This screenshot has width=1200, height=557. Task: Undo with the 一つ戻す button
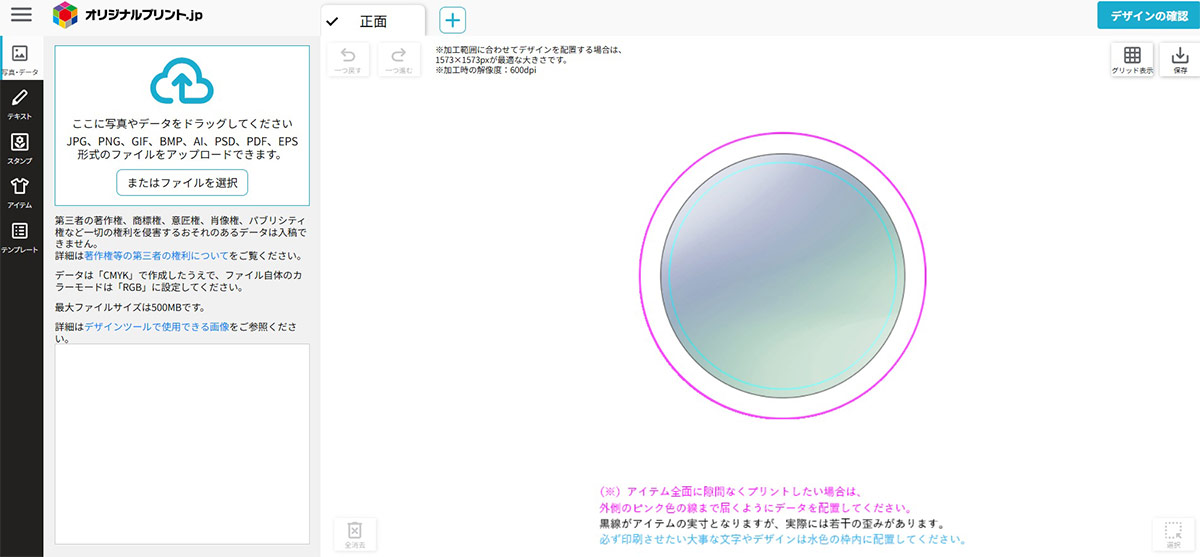click(x=349, y=60)
